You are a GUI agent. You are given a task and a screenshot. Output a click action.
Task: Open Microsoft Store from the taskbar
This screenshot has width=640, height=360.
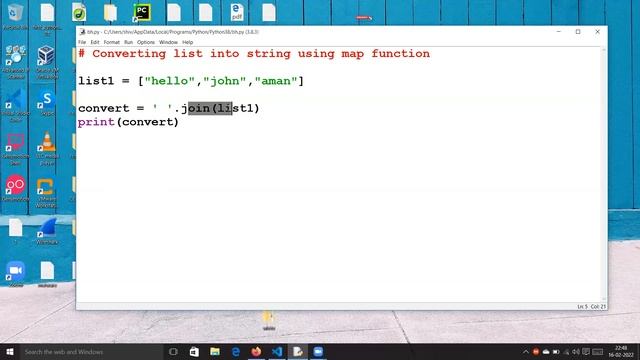pyautogui.click(x=194, y=351)
